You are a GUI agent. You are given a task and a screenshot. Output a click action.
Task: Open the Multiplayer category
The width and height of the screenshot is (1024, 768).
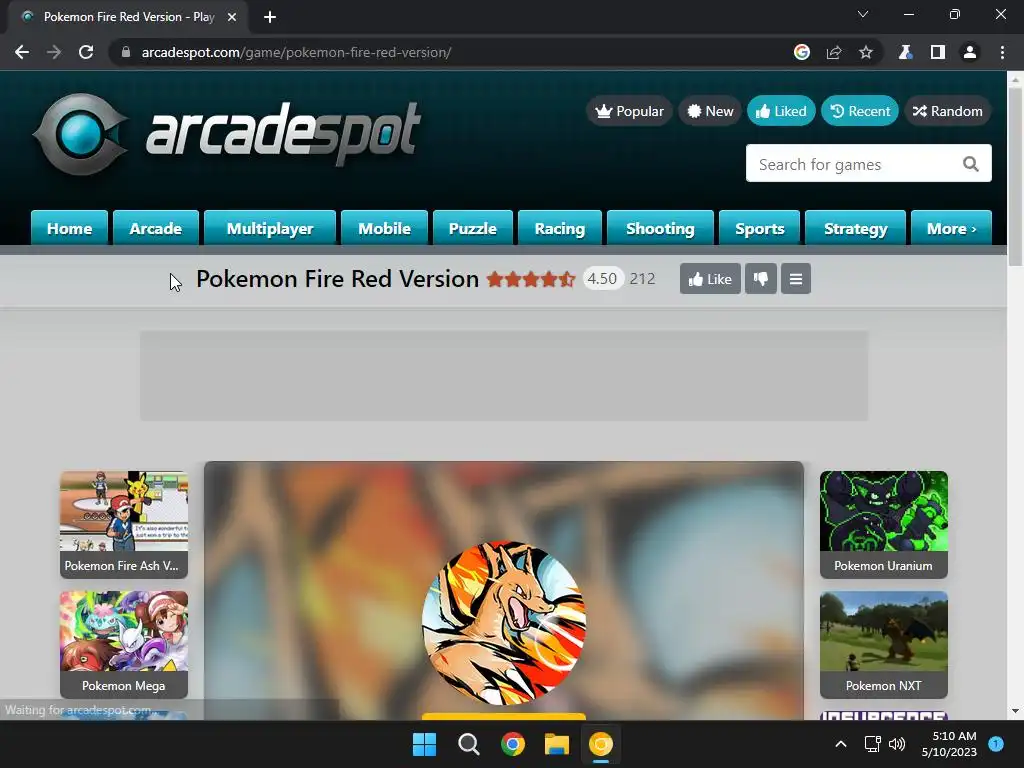coord(270,229)
